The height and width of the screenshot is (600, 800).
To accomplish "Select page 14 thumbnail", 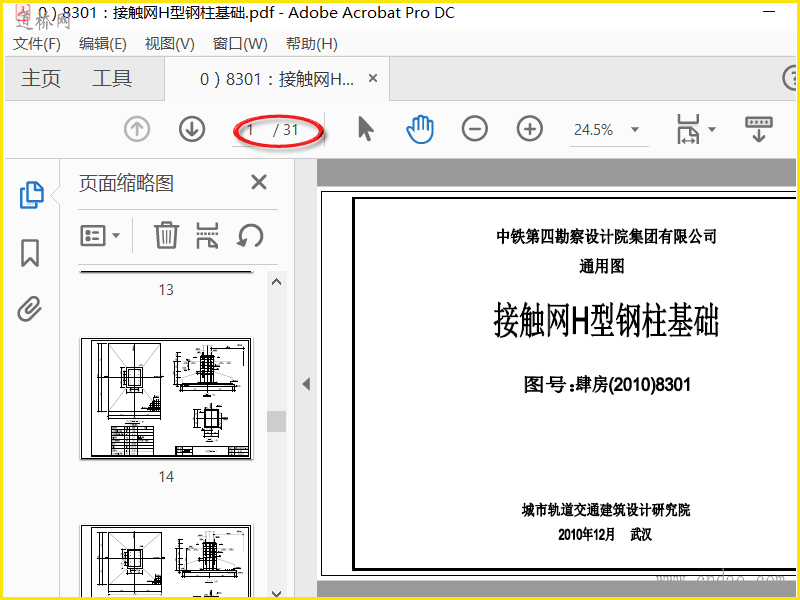I will click(166, 398).
